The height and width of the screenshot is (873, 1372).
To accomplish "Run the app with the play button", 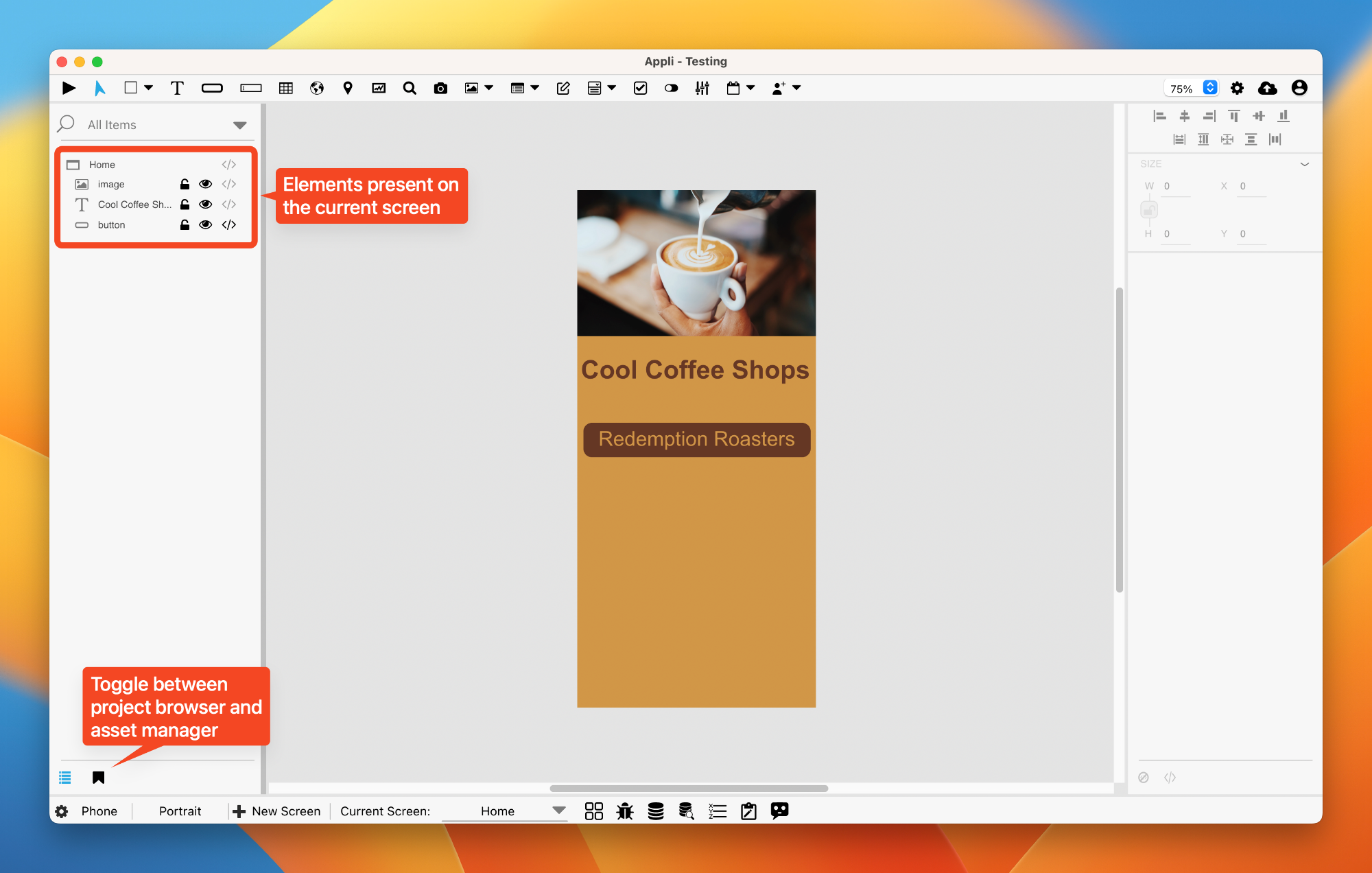I will (x=69, y=88).
